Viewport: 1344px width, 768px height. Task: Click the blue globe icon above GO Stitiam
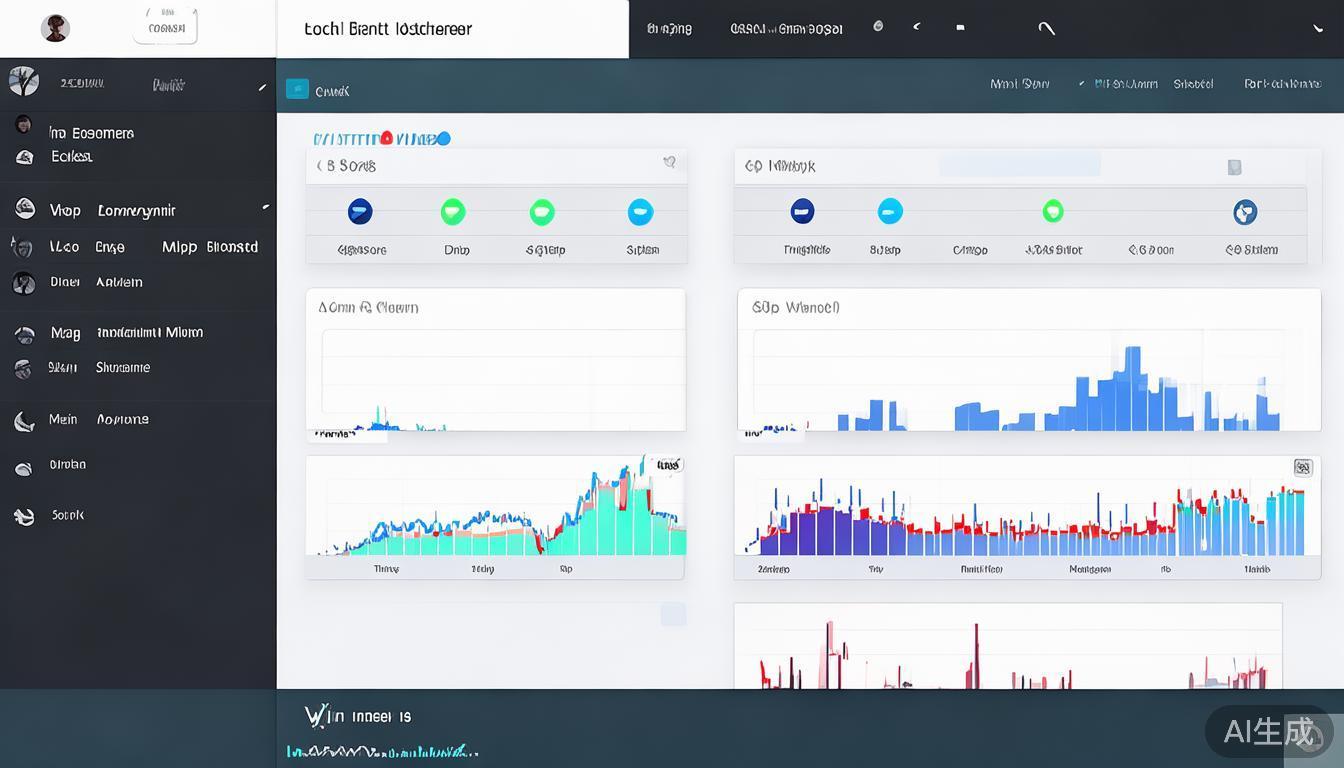(1245, 211)
